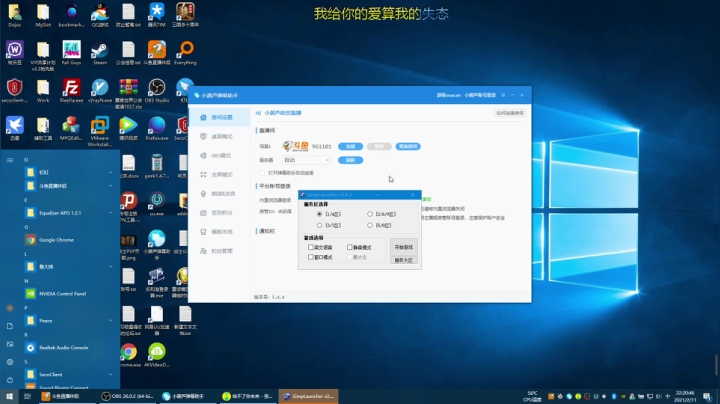The height and width of the screenshot is (404, 720).
Task: Select the fullscreen mode sidebar item
Action: (x=219, y=174)
